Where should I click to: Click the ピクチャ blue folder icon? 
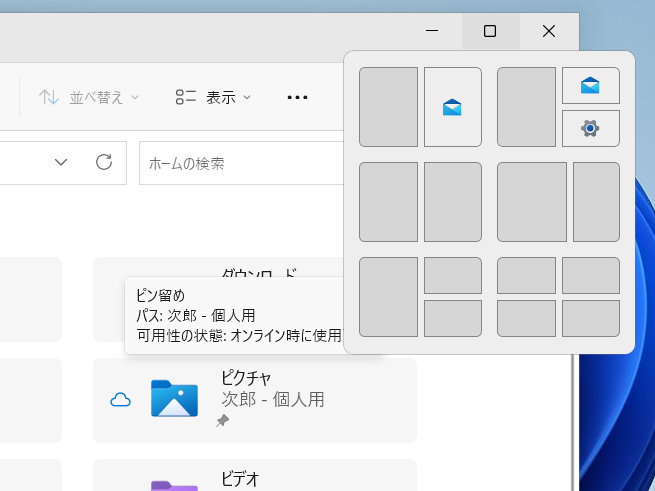(174, 398)
